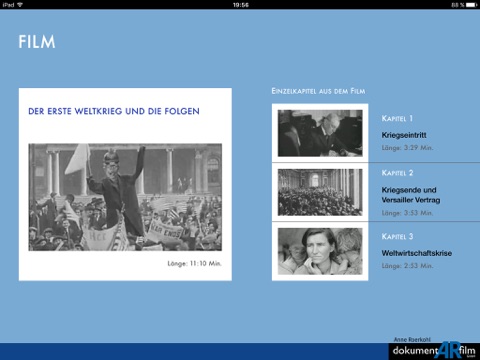Select 'Der Erste Weltkrieg und die Folgen' title

[114, 111]
